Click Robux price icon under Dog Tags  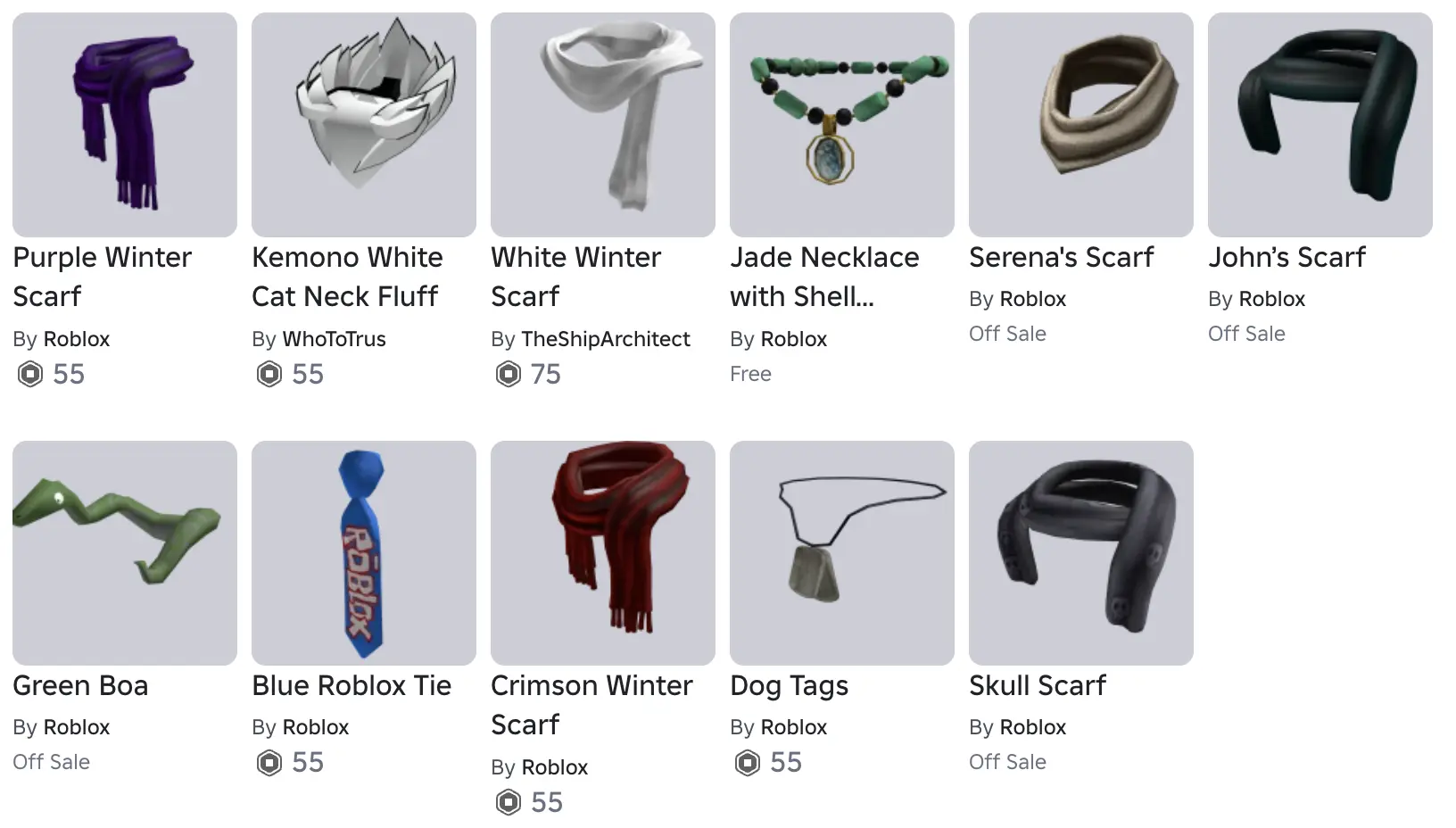(747, 762)
